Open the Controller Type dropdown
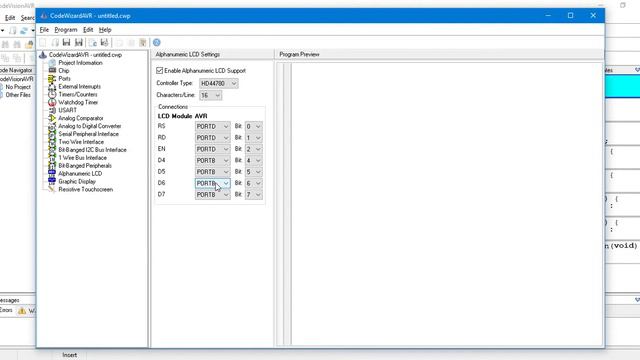Image resolution: width=640 pixels, height=360 pixels. [x=219, y=83]
